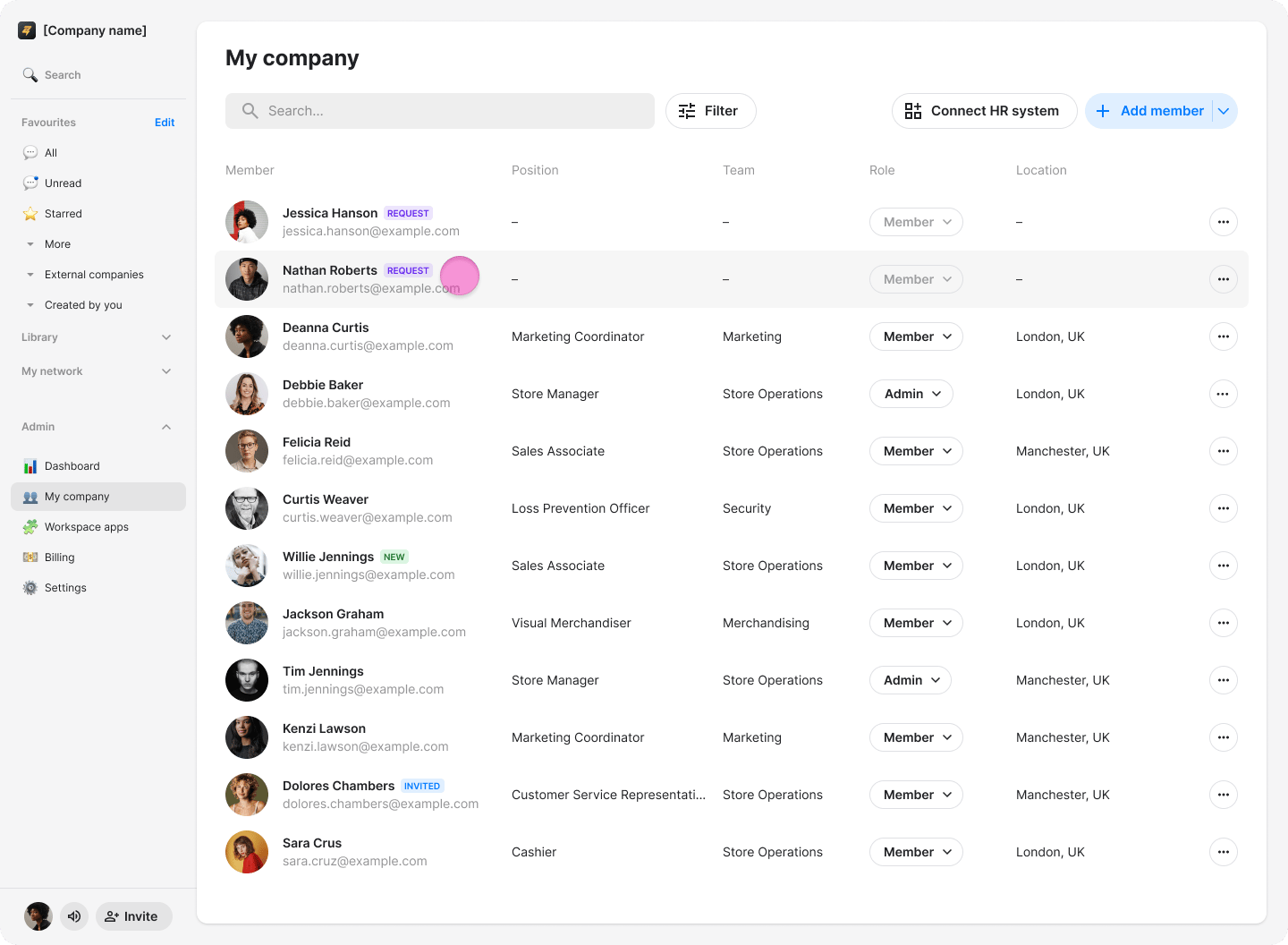
Task: Click the Filter button
Action: tap(711, 111)
